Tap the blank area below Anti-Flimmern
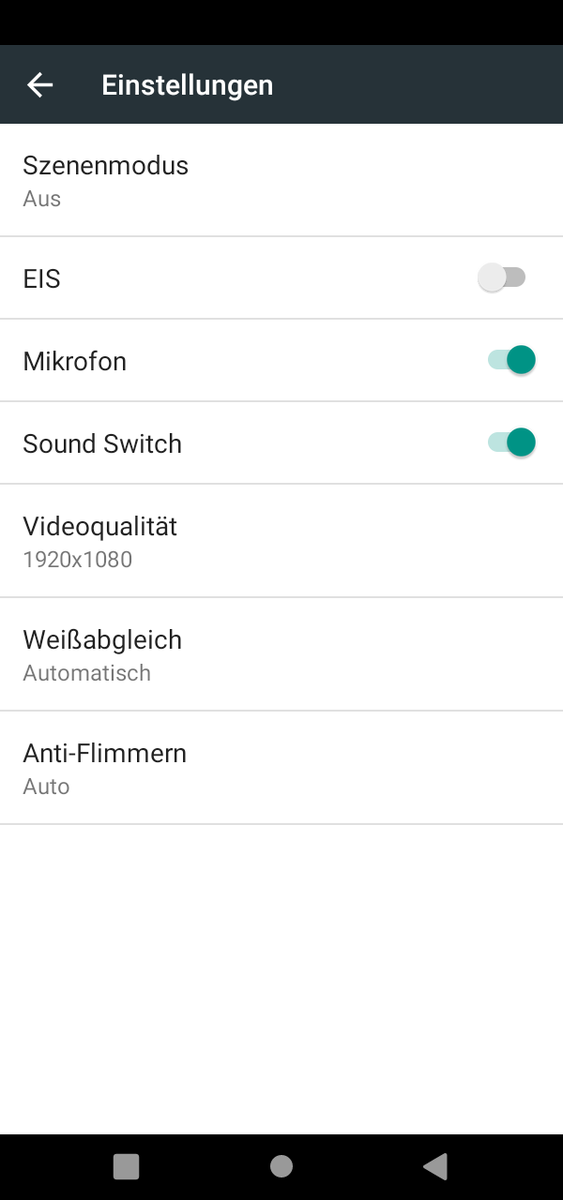 click(x=281, y=980)
